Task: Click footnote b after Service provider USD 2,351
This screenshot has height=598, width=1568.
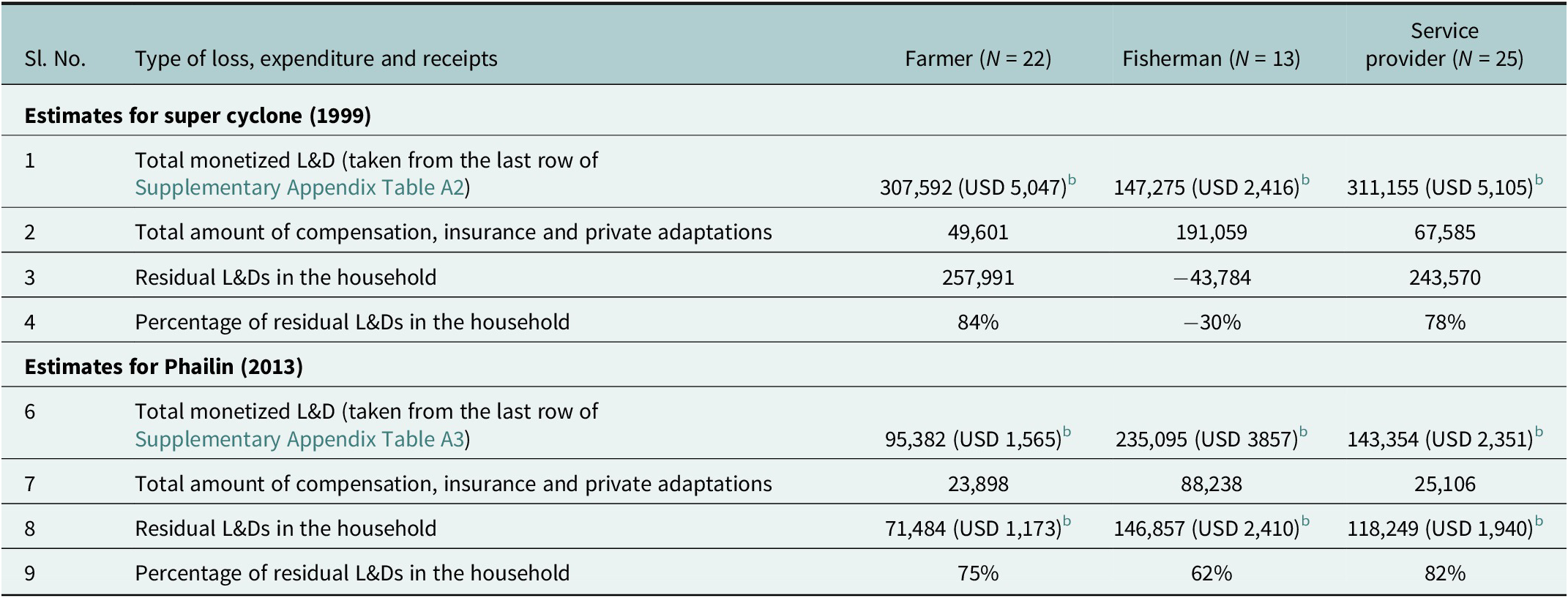Action: pyautogui.click(x=1539, y=432)
